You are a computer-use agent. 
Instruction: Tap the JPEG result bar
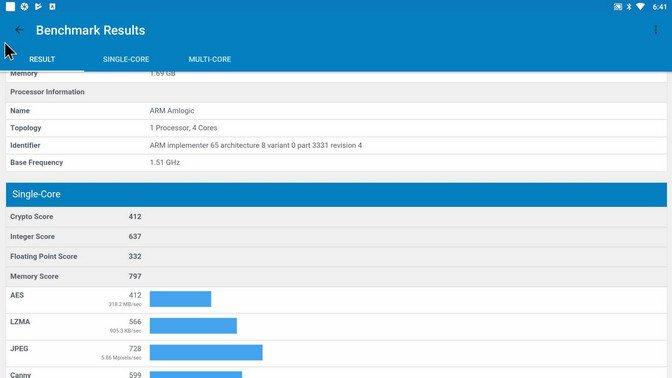(206, 352)
